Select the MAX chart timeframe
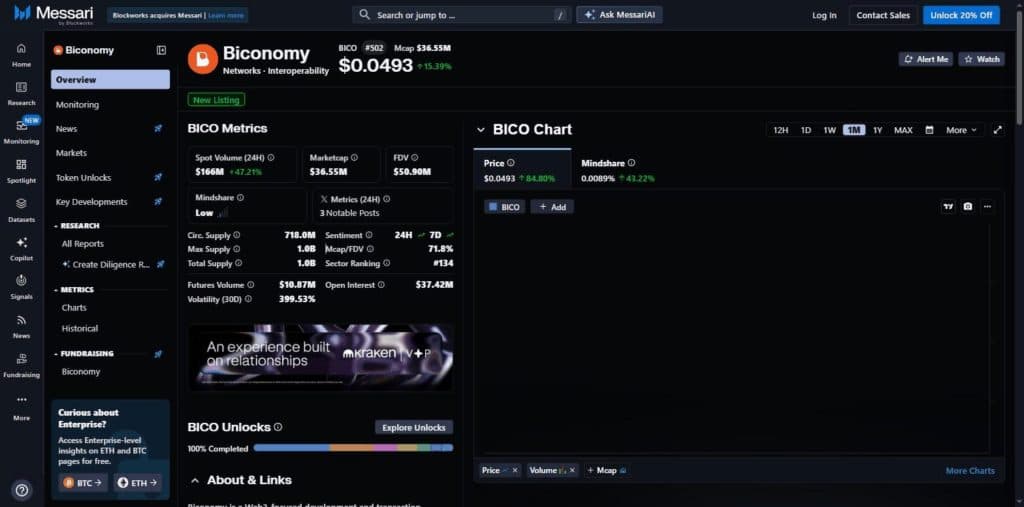Image resolution: width=1024 pixels, height=507 pixels. 903,130
